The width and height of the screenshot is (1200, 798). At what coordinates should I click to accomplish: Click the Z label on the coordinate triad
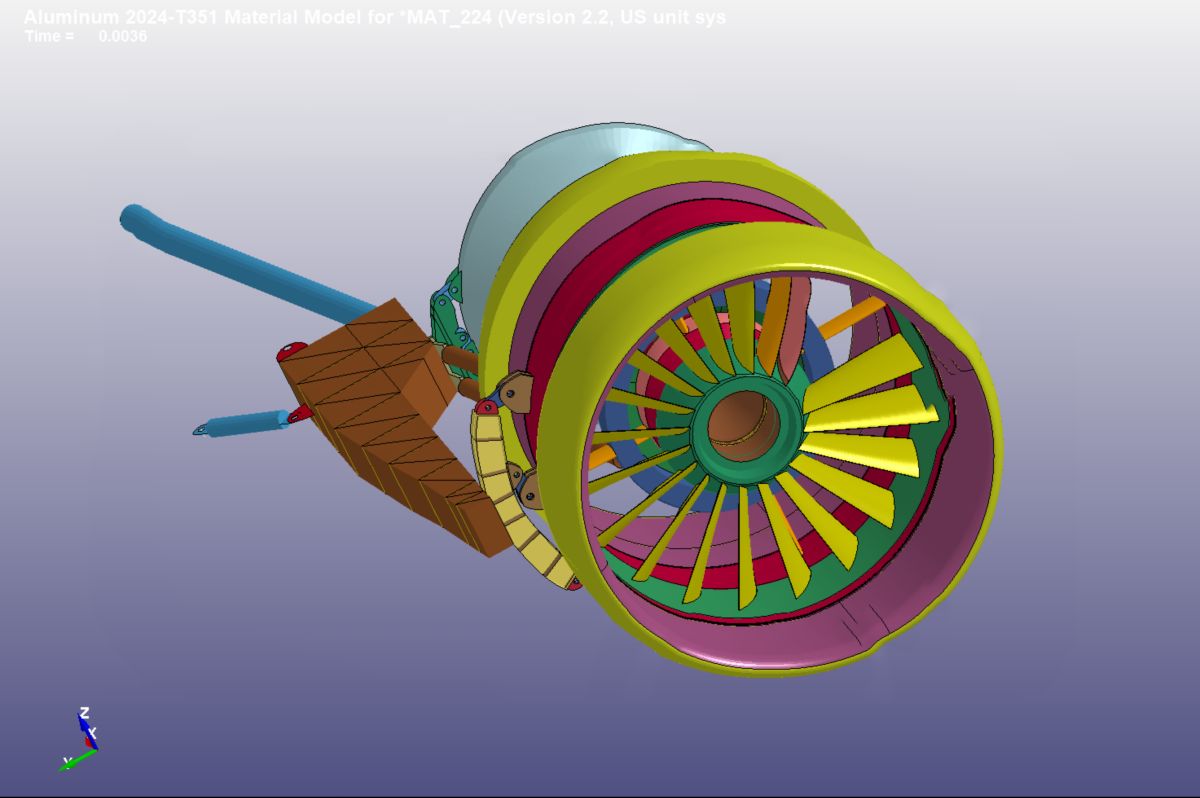(x=85, y=710)
